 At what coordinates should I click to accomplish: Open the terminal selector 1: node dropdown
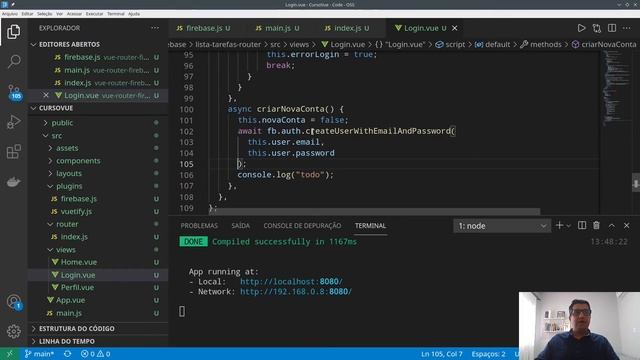tap(502, 226)
